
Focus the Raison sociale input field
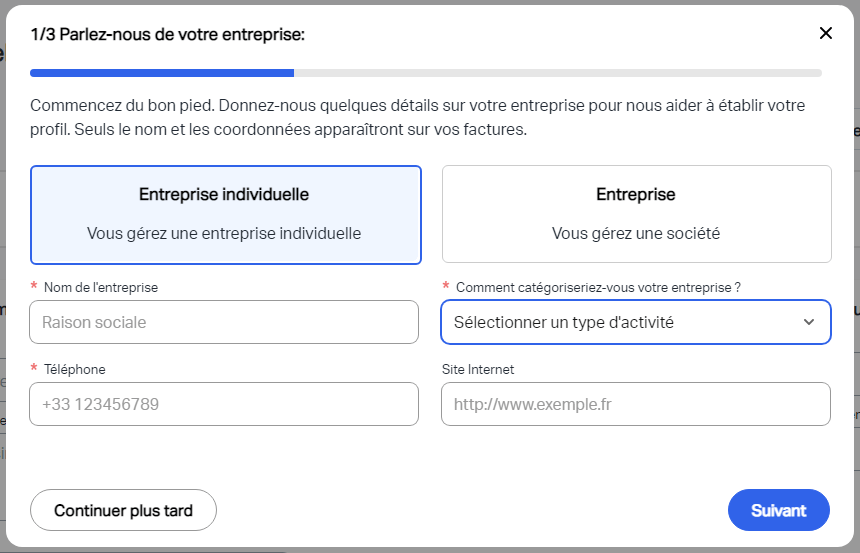click(224, 322)
